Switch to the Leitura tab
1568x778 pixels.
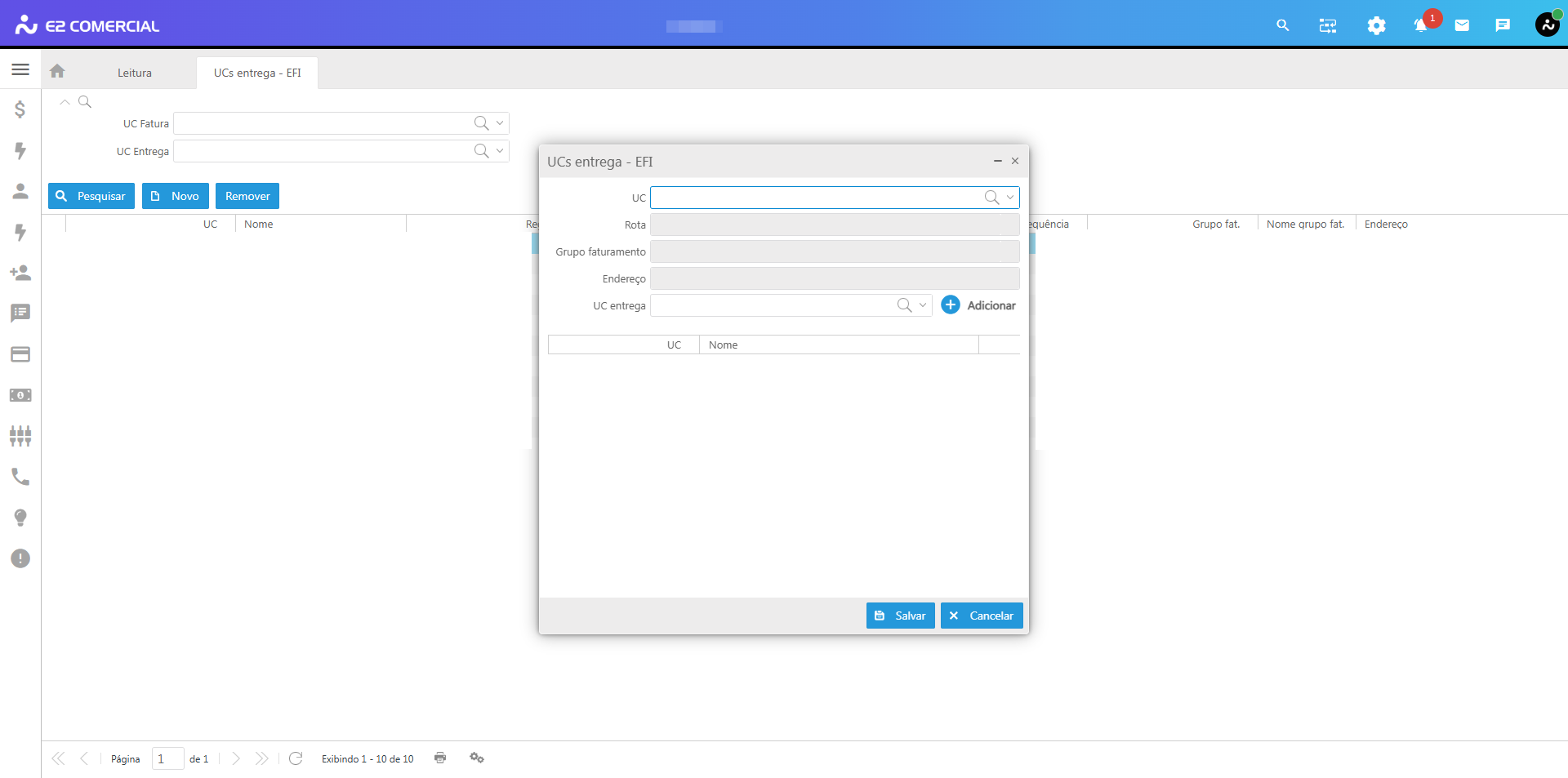pos(135,73)
